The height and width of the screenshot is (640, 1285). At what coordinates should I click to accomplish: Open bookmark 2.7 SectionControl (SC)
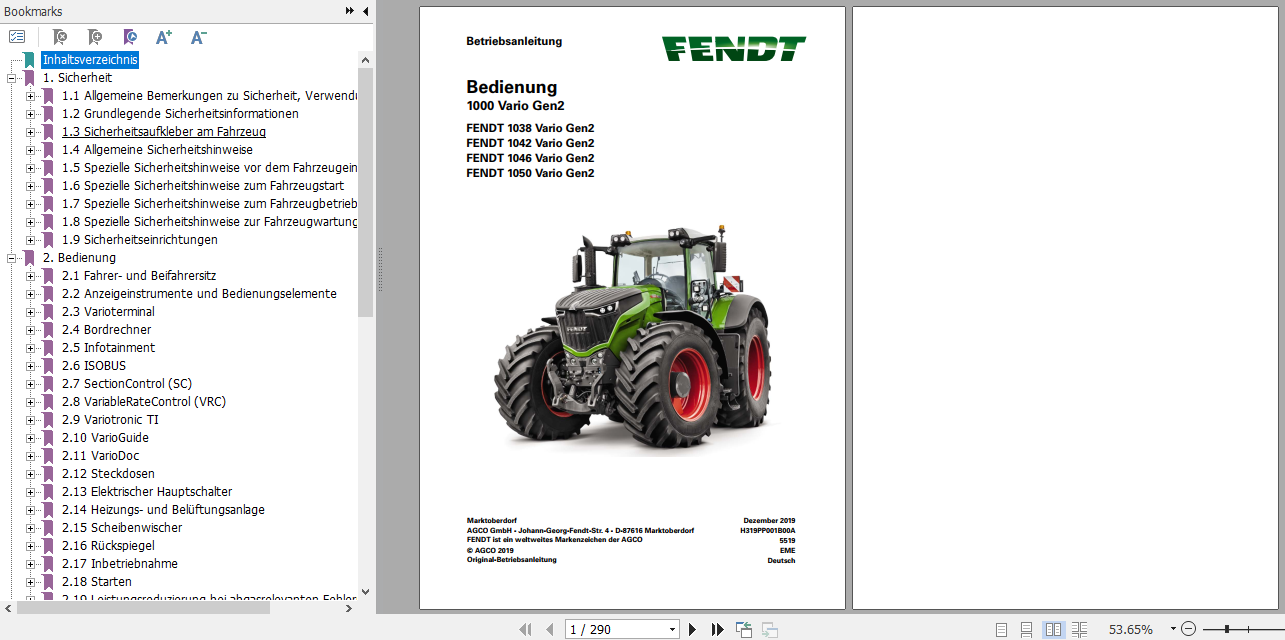coord(126,384)
